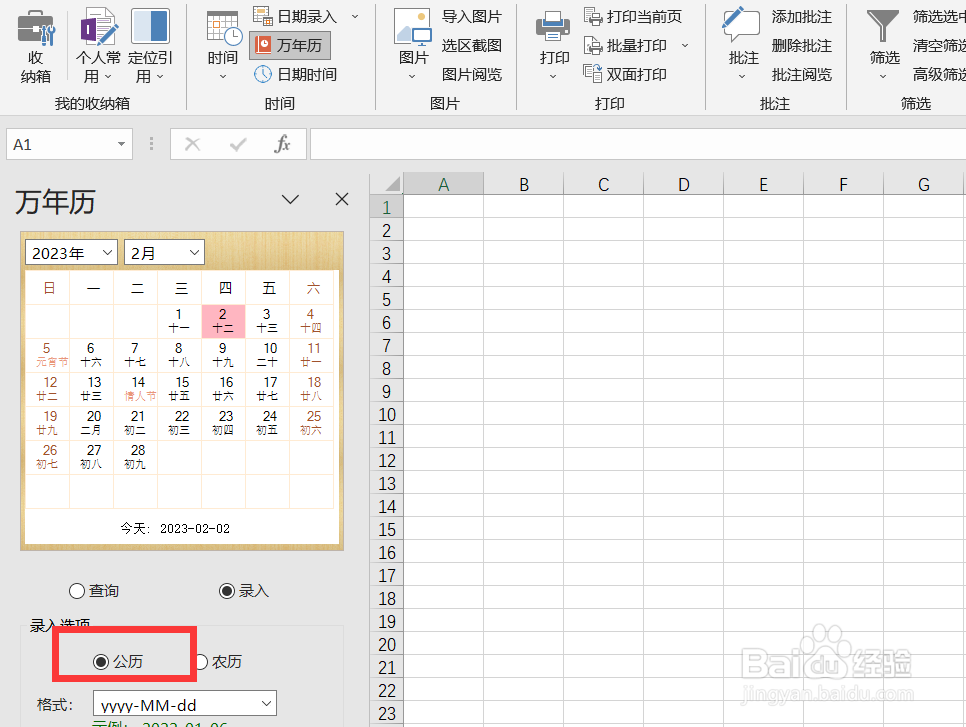Expand the 时间 button dropdown arrow
The width and height of the screenshot is (966, 727).
click(x=223, y=77)
